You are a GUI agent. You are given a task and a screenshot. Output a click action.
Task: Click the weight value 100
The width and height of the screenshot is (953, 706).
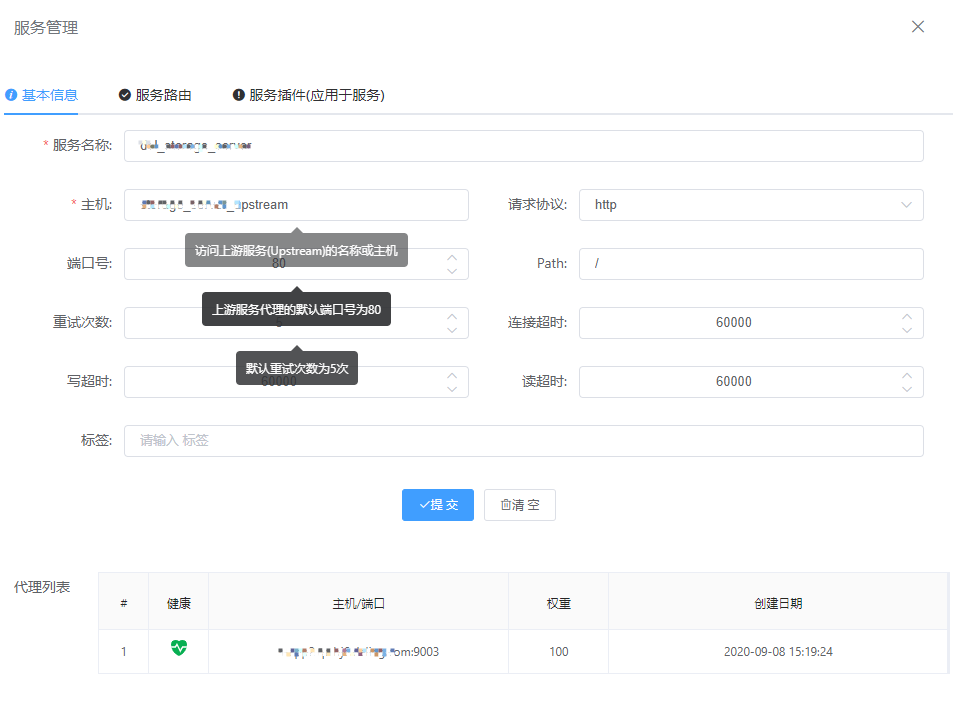[x=559, y=652]
